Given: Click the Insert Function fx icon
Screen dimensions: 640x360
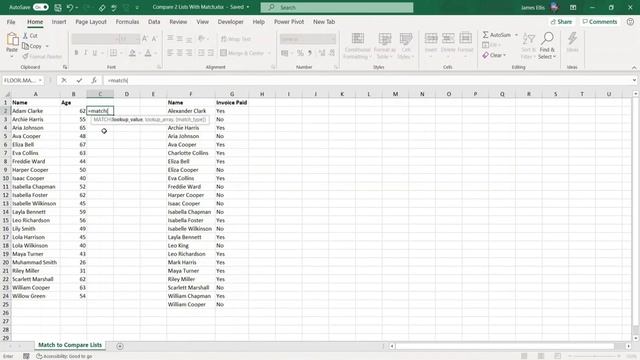Looking at the screenshot, I should pos(94,80).
